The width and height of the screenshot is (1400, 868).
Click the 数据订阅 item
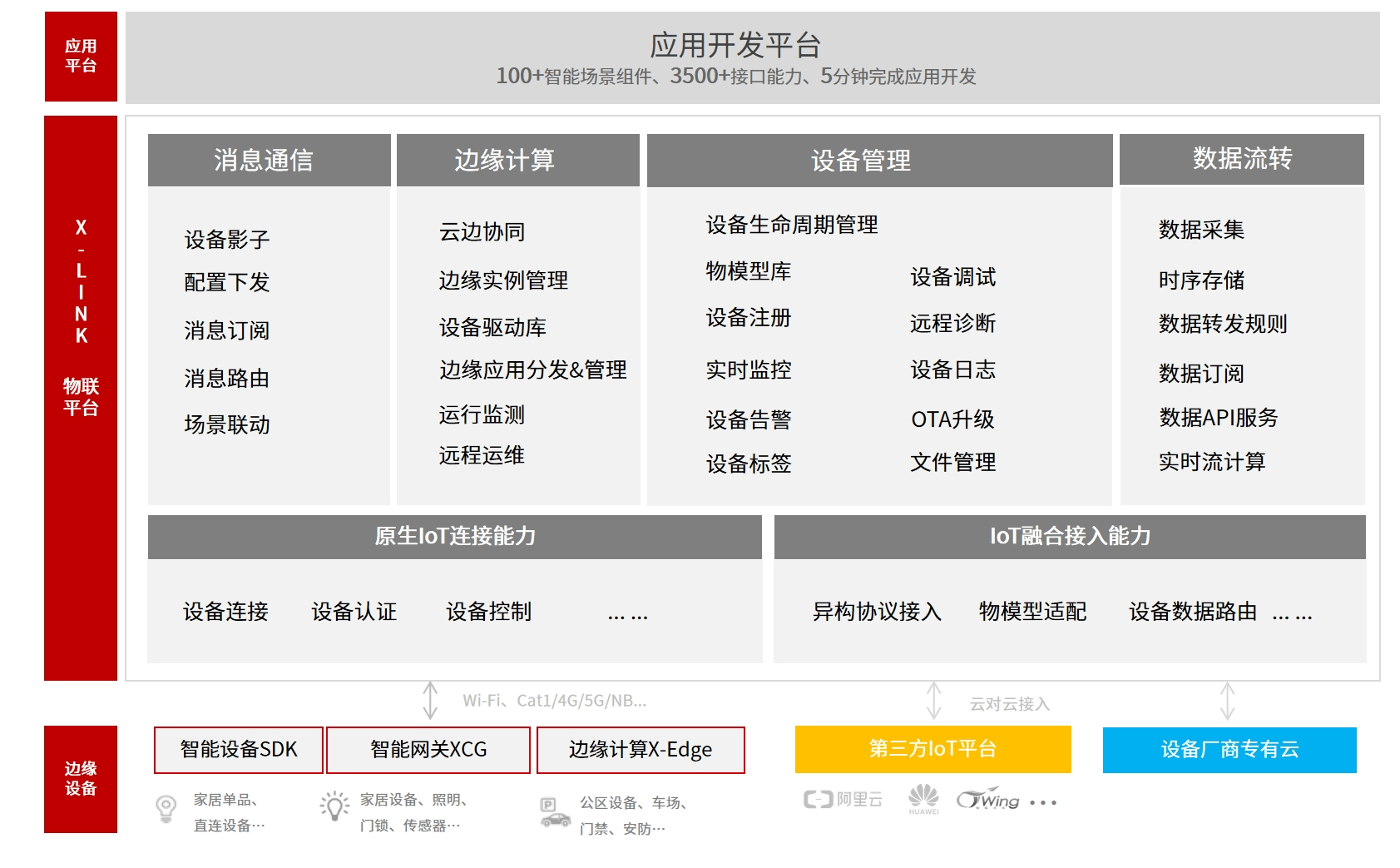(x=1202, y=374)
